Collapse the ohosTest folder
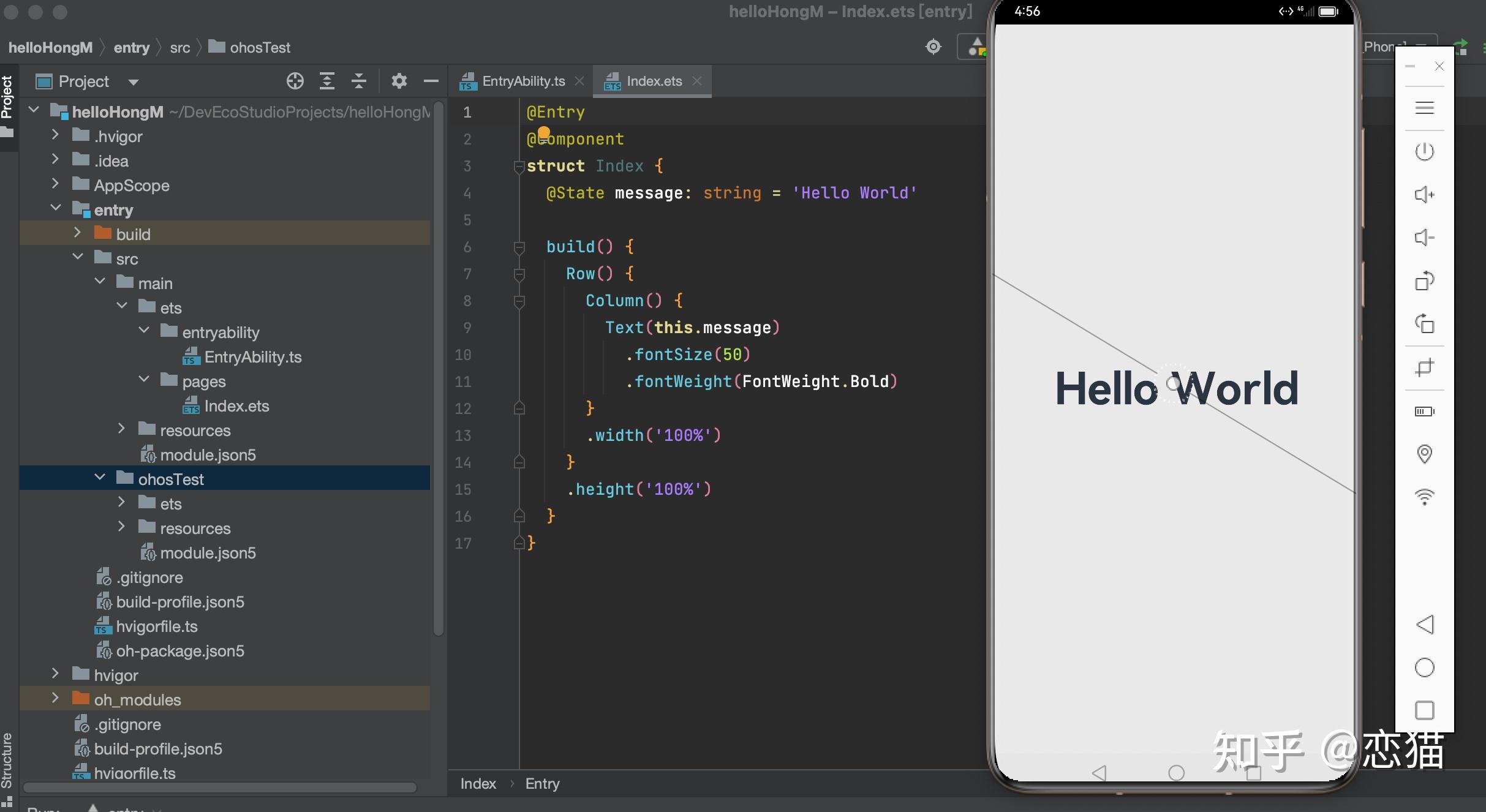This screenshot has width=1486, height=812. (x=100, y=476)
